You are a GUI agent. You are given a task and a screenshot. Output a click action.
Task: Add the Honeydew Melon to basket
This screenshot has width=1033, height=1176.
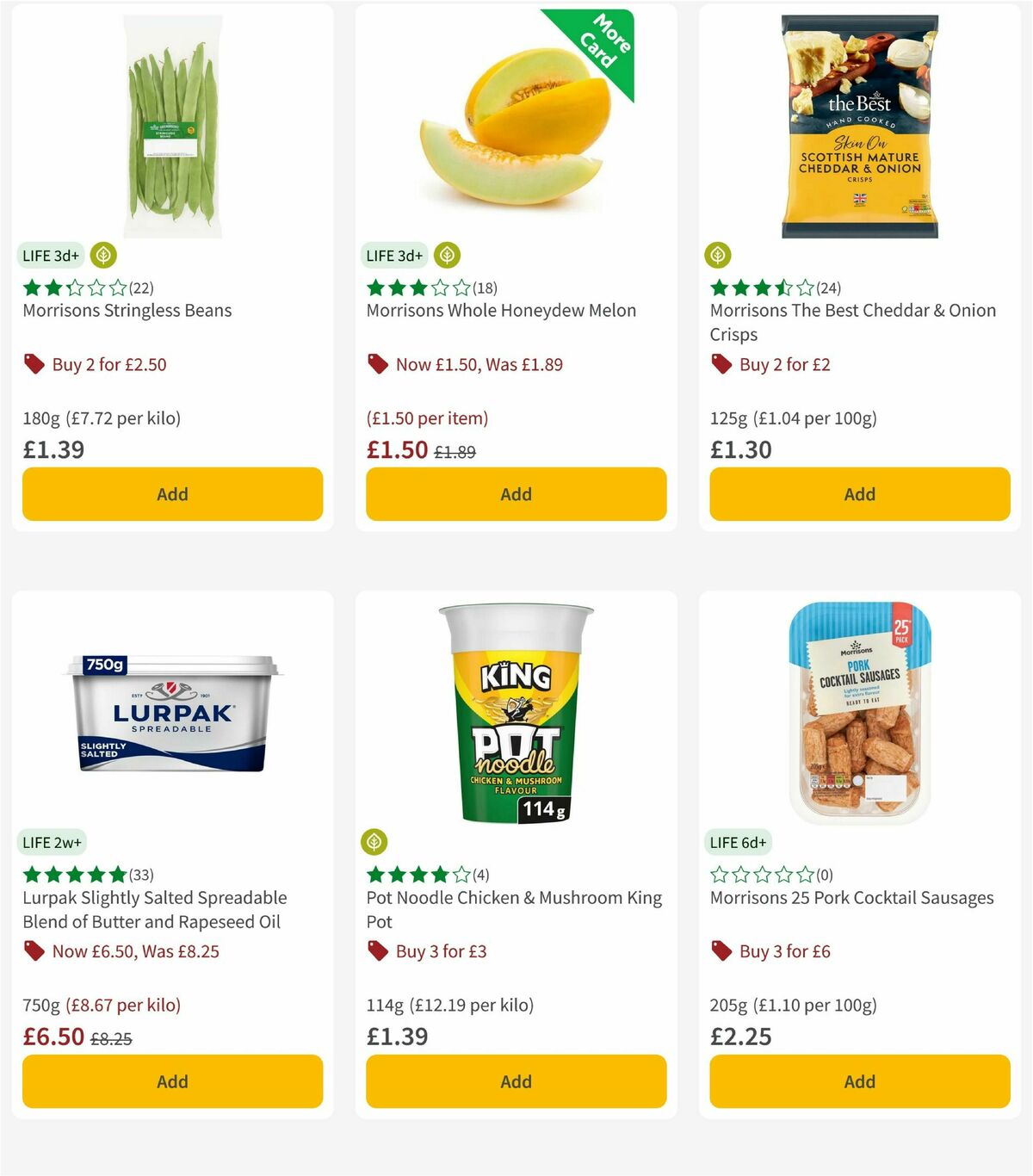point(515,494)
